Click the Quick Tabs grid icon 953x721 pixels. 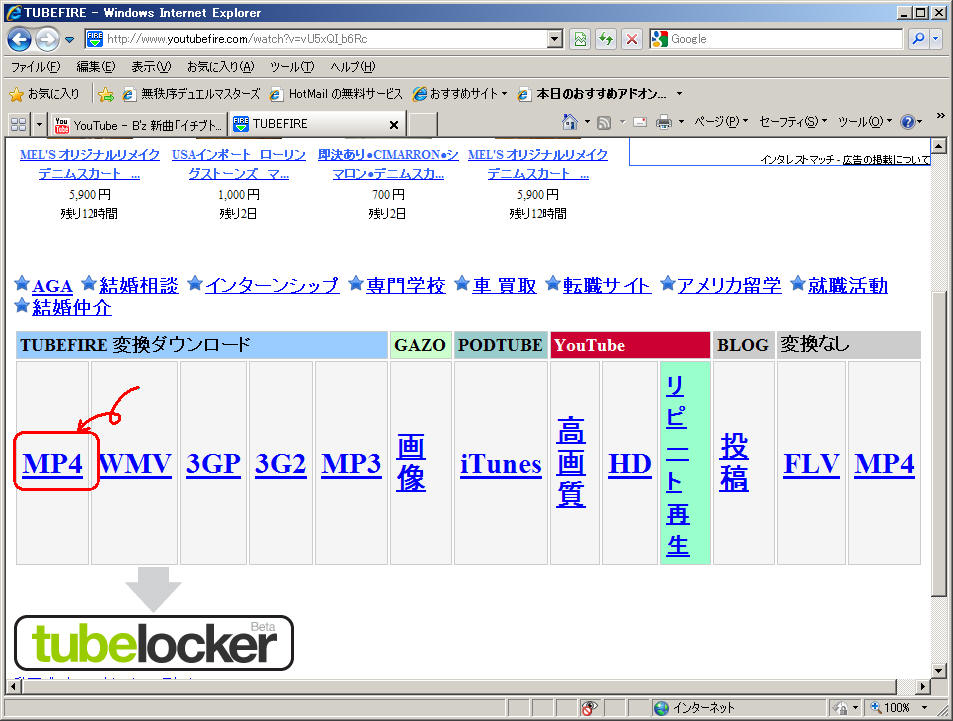click(x=17, y=124)
